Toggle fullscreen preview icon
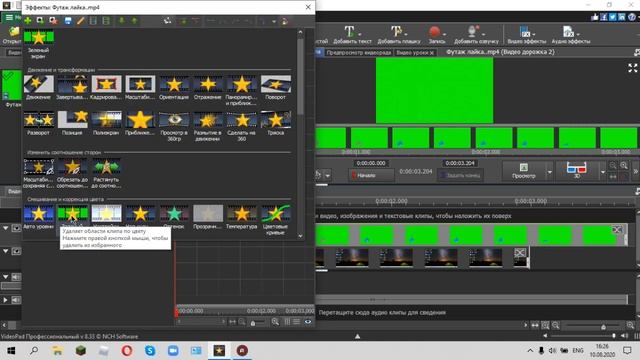Image resolution: width=640 pixels, height=360 pixels. [x=632, y=68]
